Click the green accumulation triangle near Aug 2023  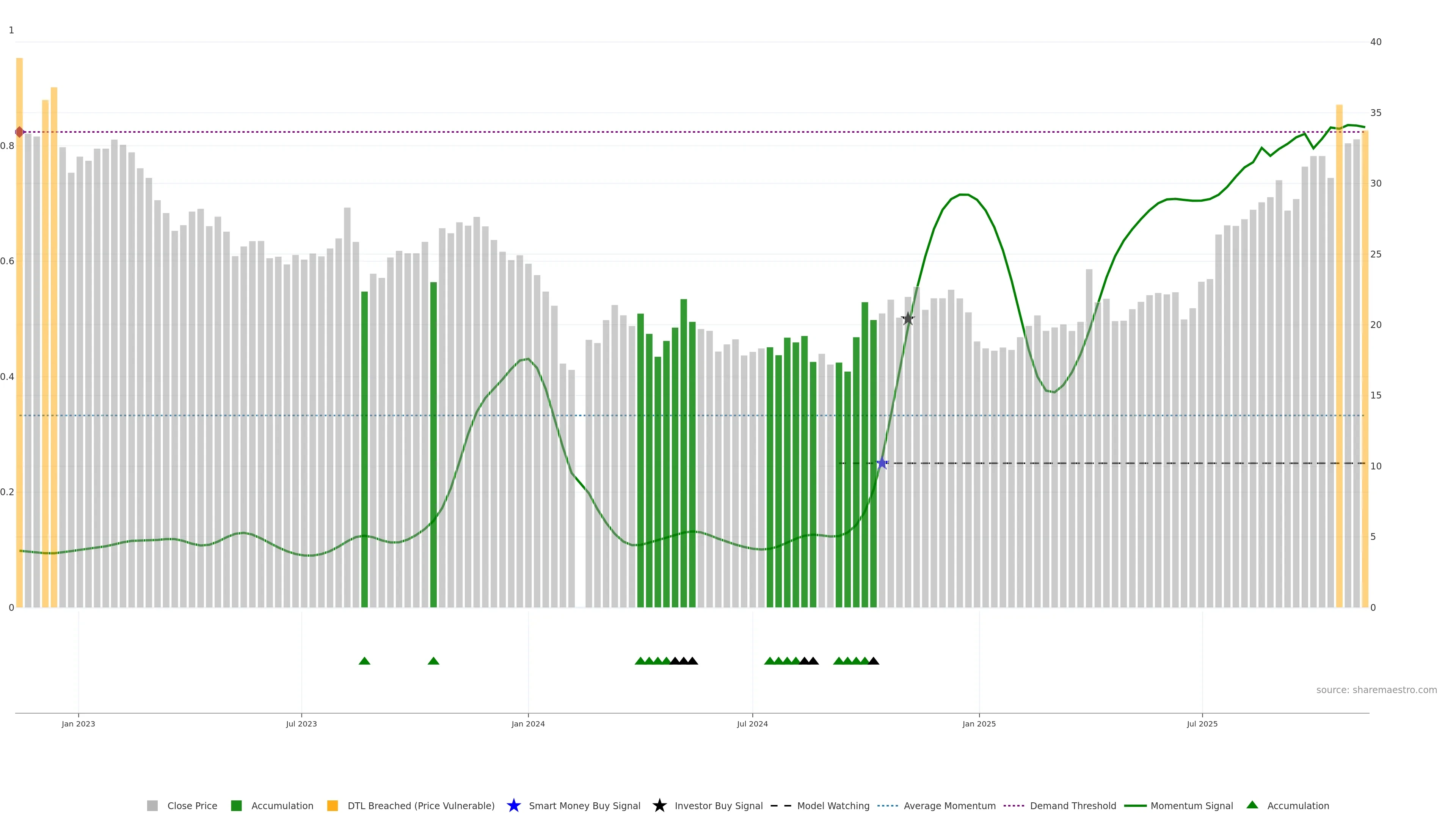tap(364, 661)
